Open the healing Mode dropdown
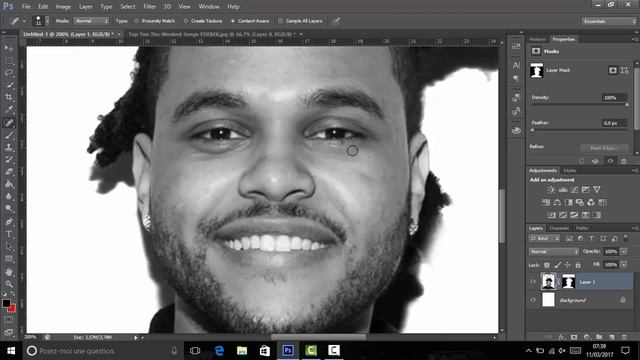This screenshot has width=640, height=360. point(91,21)
